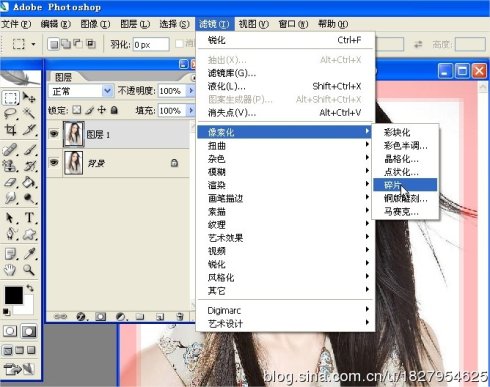This screenshot has width=490, height=387.
Task: Expand the 模糊 submenu
Action: point(286,172)
